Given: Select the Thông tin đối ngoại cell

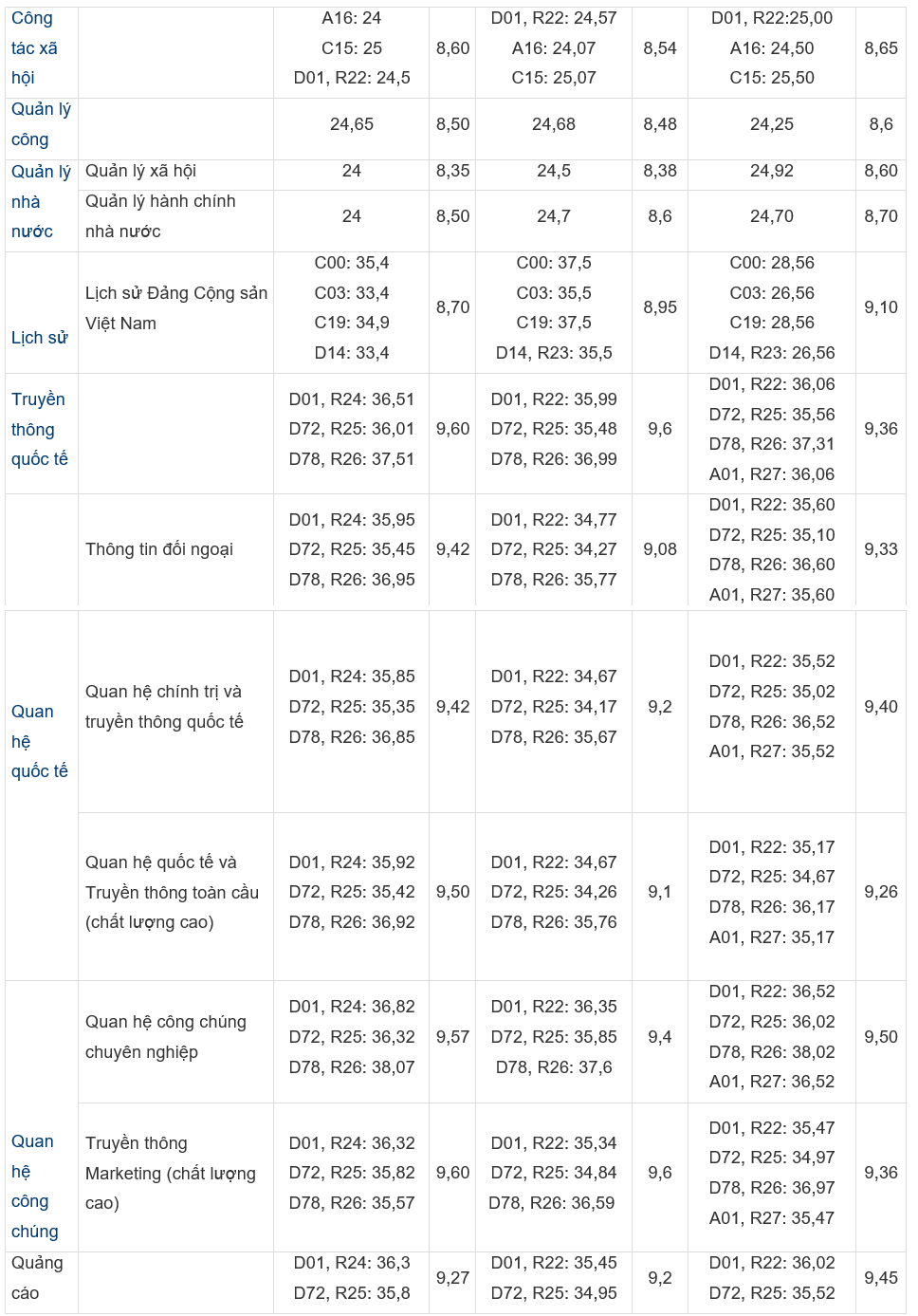Looking at the screenshot, I should point(159,549).
